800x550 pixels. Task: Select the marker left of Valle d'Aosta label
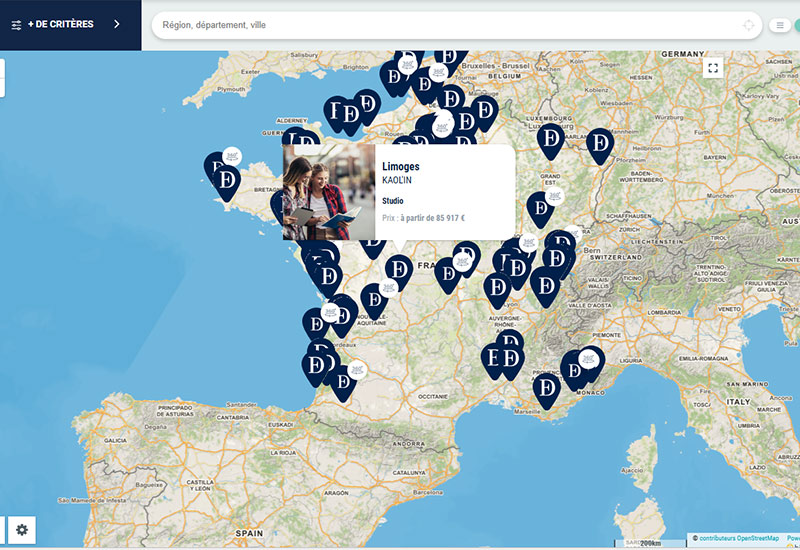pos(545,286)
